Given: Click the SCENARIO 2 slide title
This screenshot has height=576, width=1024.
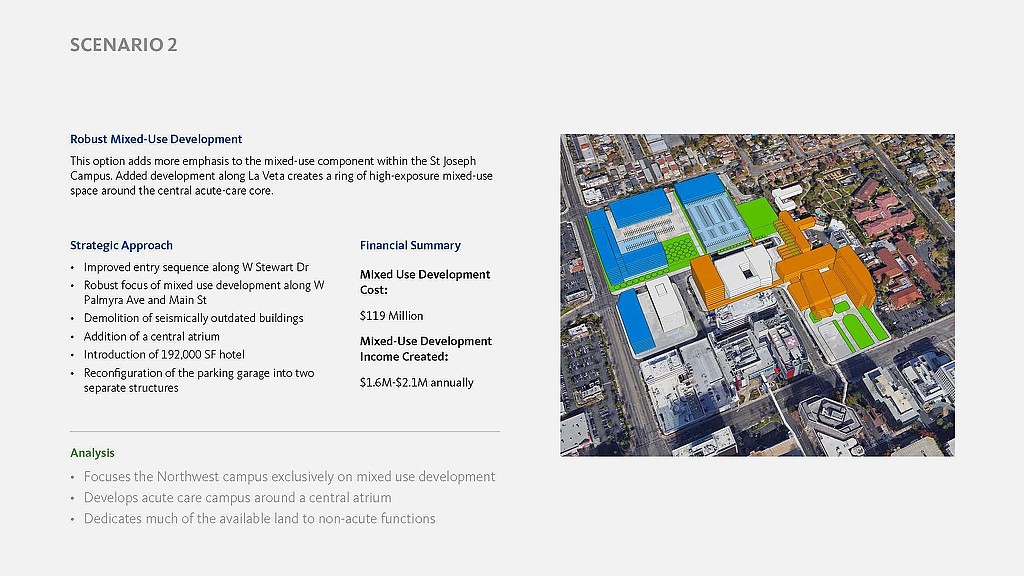Looking at the screenshot, I should [124, 45].
